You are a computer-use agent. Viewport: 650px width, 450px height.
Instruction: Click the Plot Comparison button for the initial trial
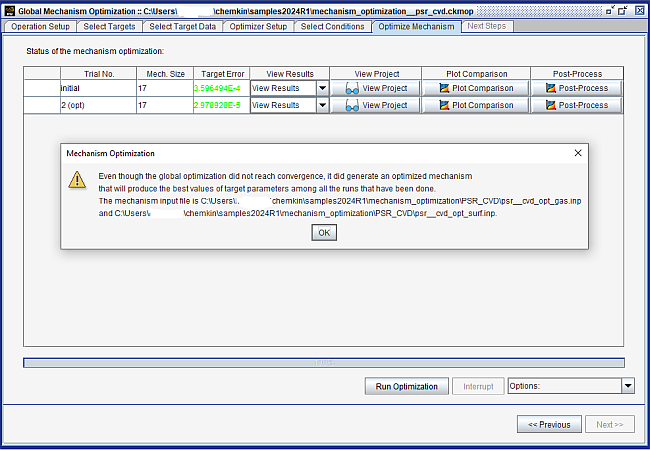point(476,88)
